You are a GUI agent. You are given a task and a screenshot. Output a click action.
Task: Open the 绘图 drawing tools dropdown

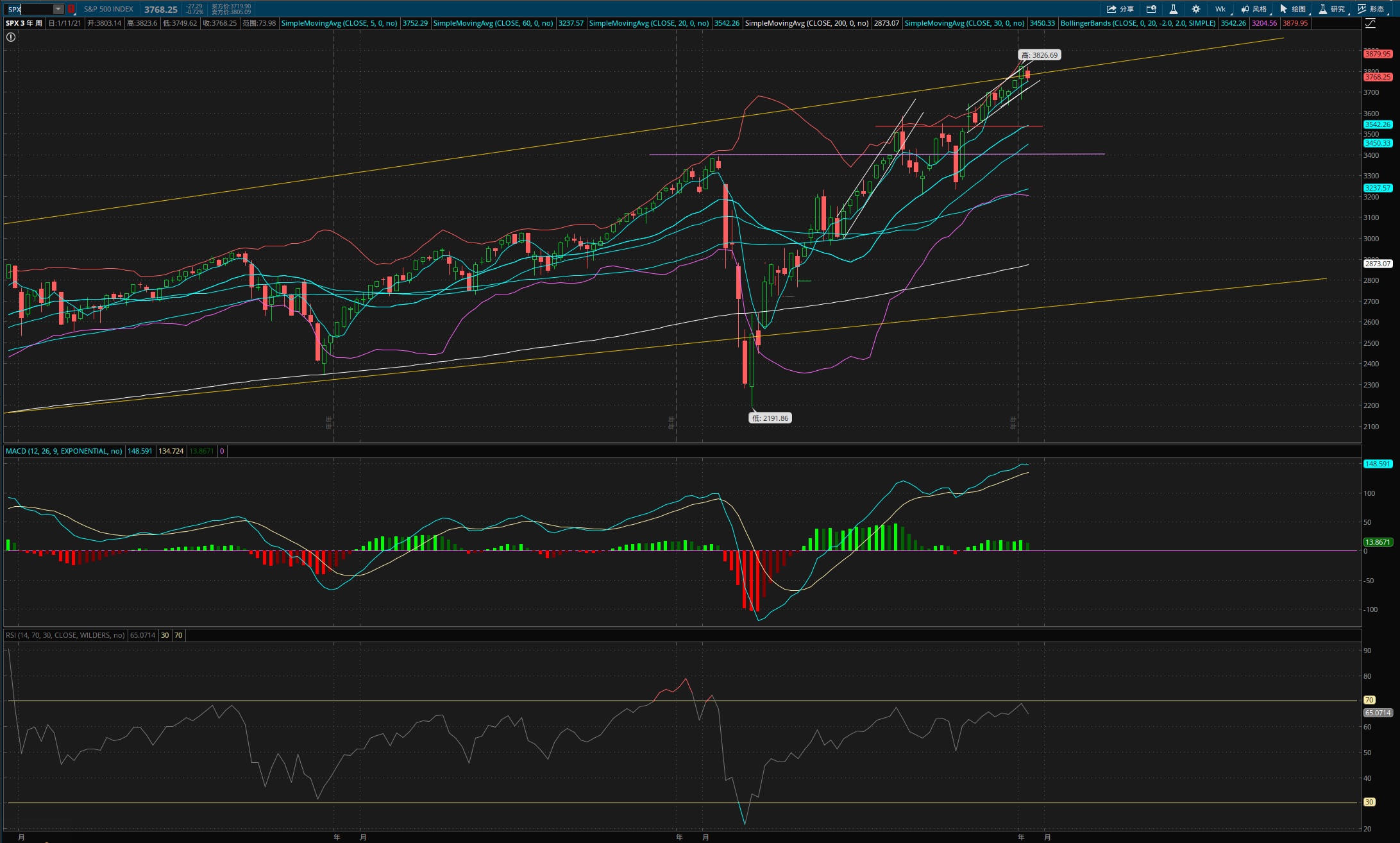[x=1294, y=9]
